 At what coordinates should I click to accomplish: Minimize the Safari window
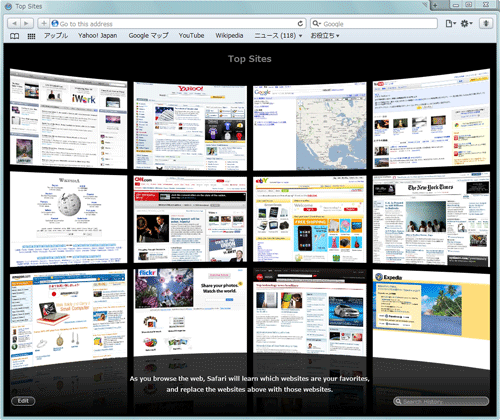click(x=456, y=5)
